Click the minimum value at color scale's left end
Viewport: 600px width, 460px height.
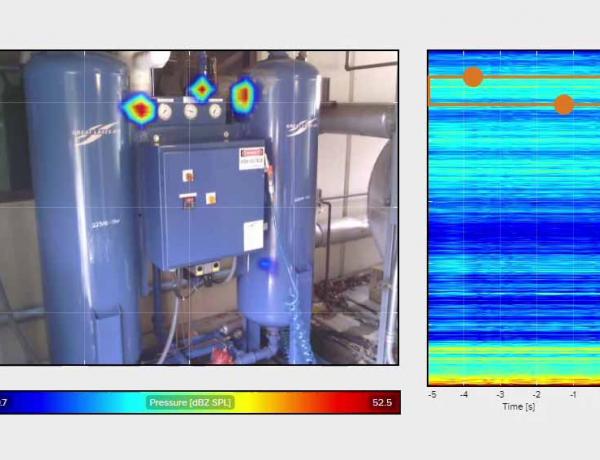click(4, 402)
